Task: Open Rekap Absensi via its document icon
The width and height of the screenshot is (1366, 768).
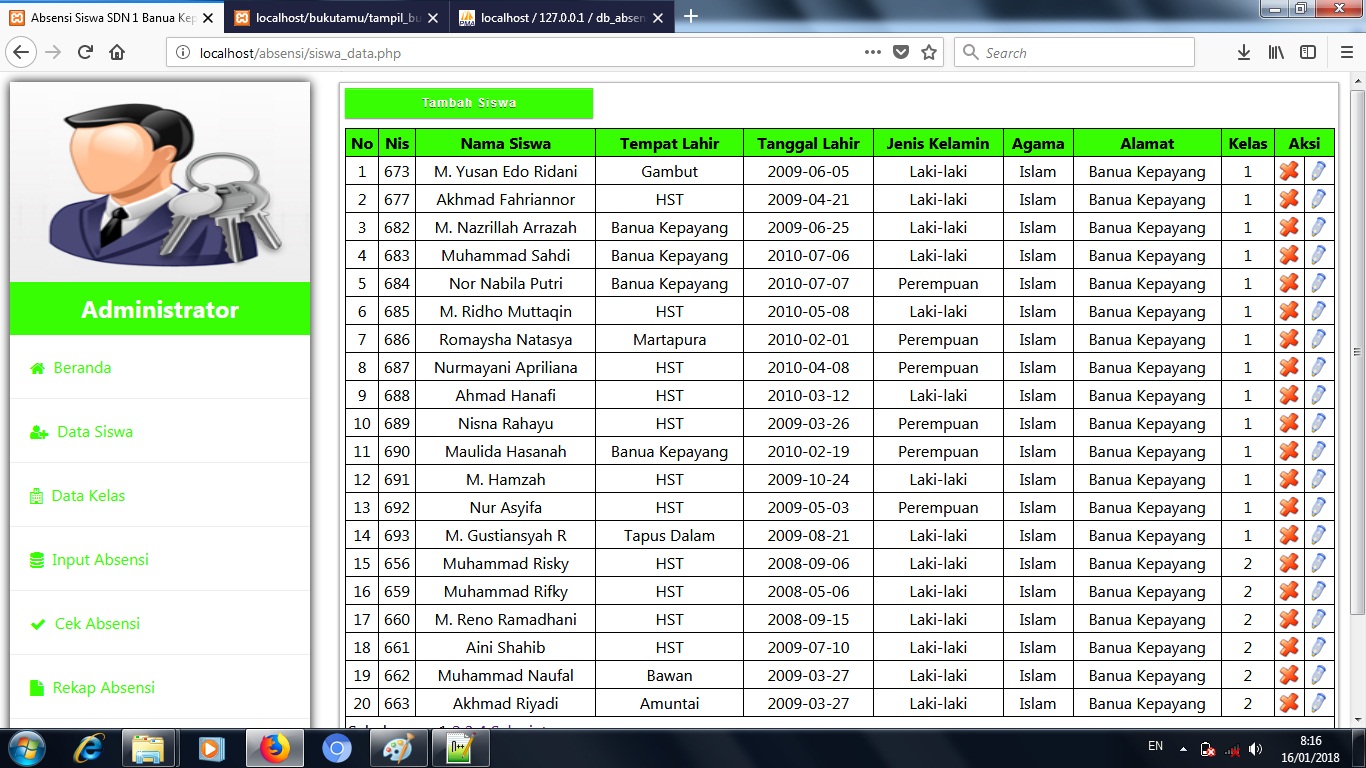Action: click(38, 688)
